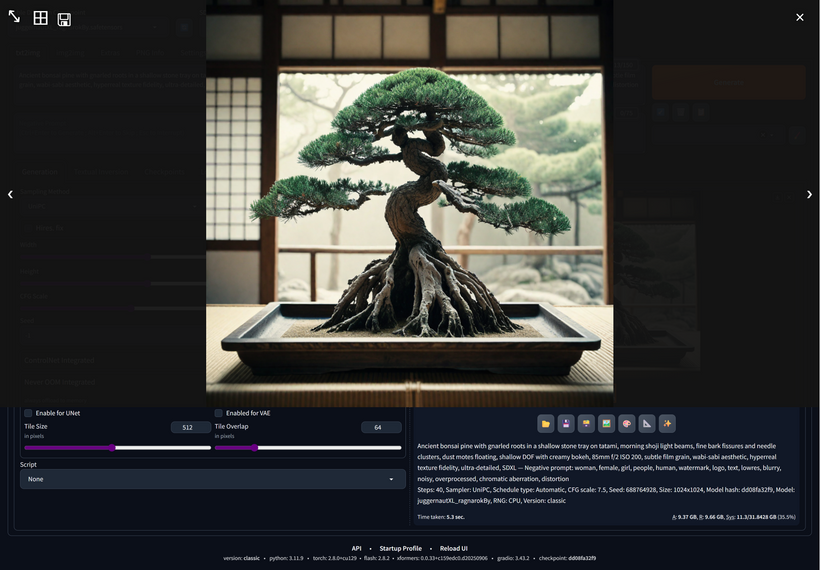Image resolution: width=820 pixels, height=570 pixels.
Task: Enable the 'Enable for UNet' checkbox
Action: click(x=28, y=413)
